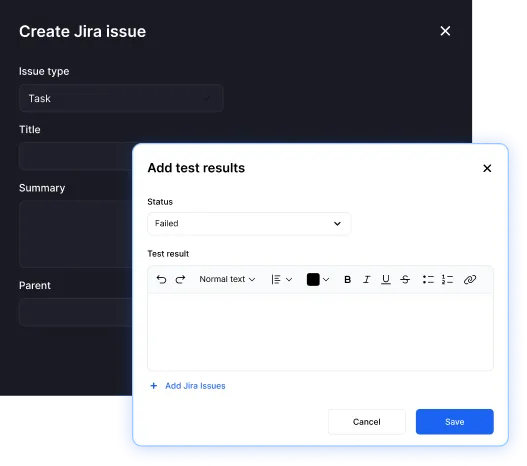Viewport: 527px width, 466px height.
Task: Open the Status dropdown showing Failed
Action: point(249,223)
